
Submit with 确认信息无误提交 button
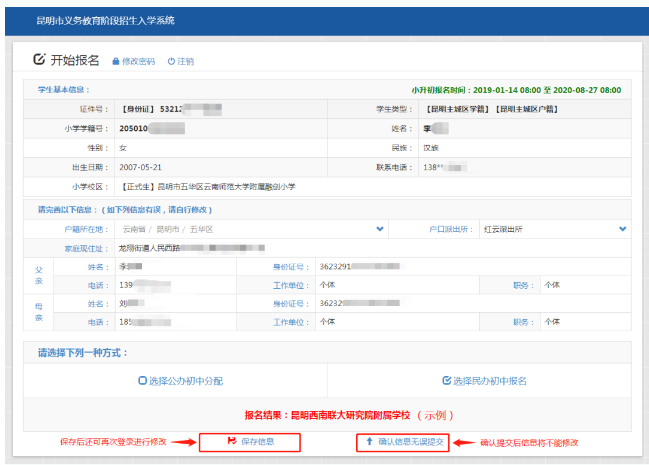[403, 442]
